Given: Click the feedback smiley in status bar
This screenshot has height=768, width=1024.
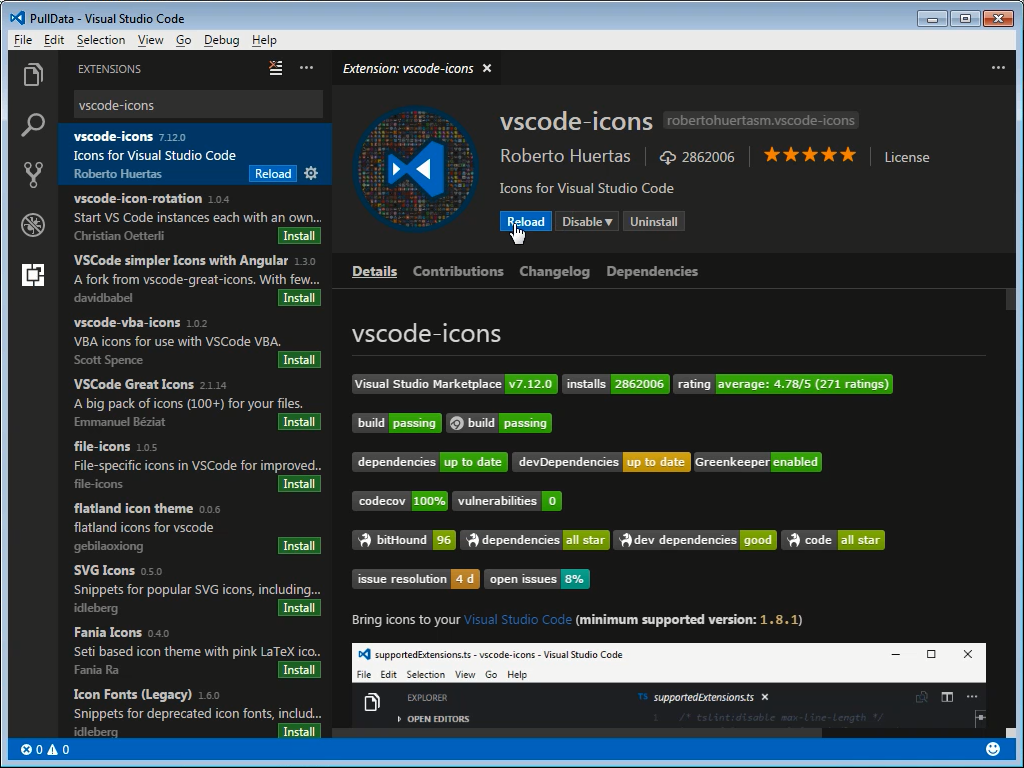Looking at the screenshot, I should (993, 749).
